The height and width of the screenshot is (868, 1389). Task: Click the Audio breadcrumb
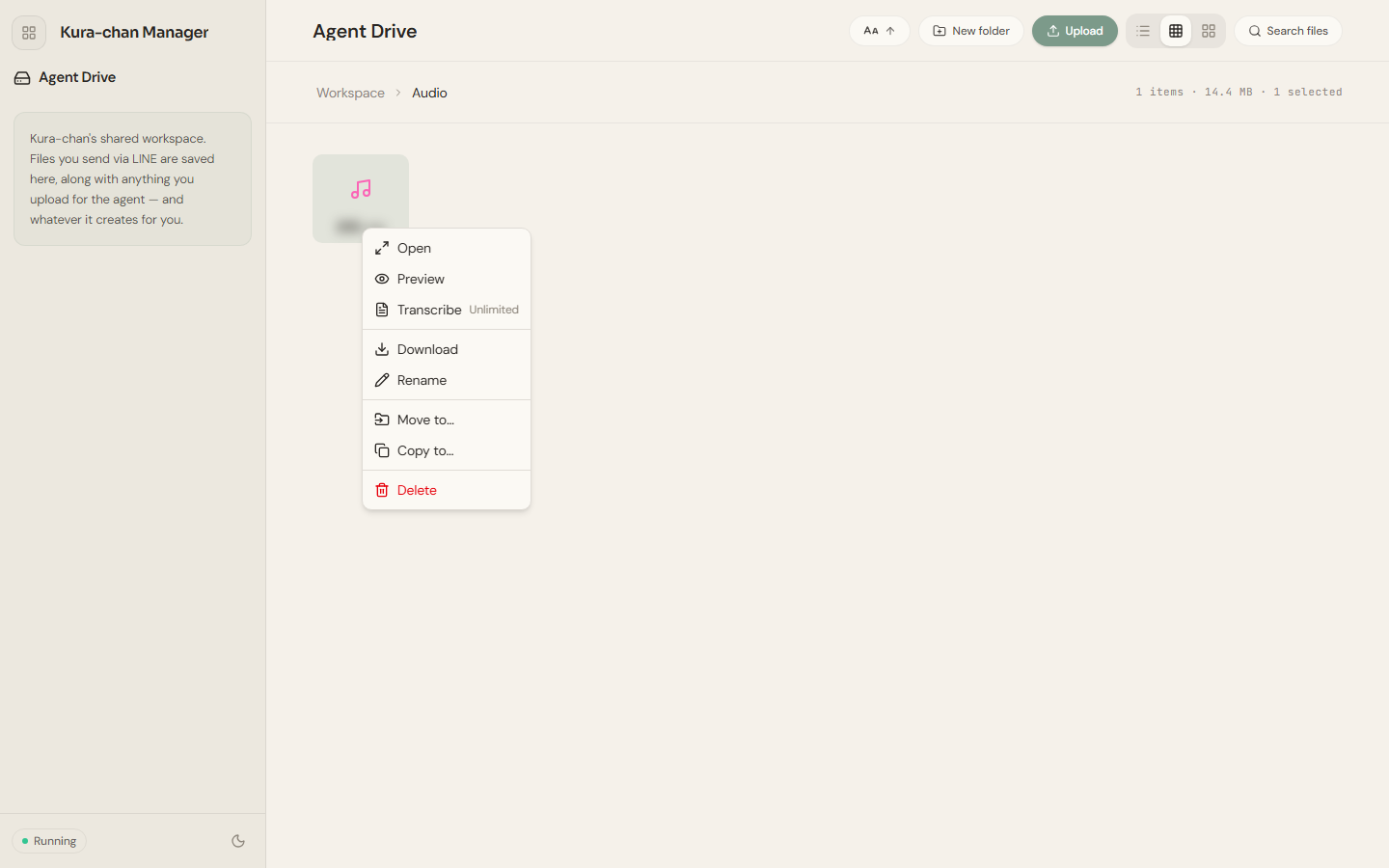point(429,93)
